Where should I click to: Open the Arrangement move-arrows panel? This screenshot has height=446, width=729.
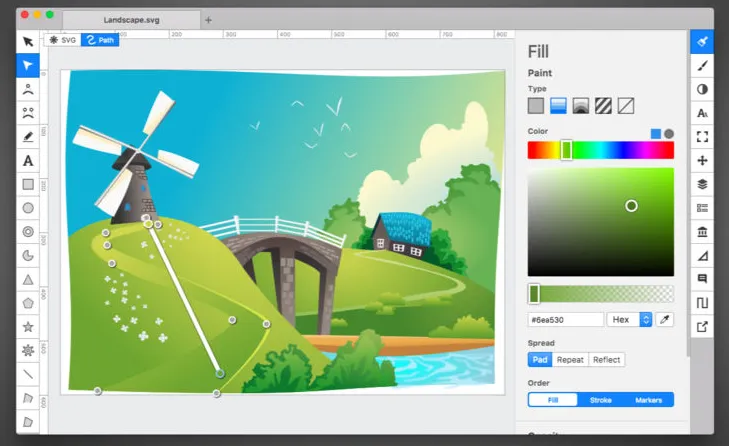coord(702,160)
